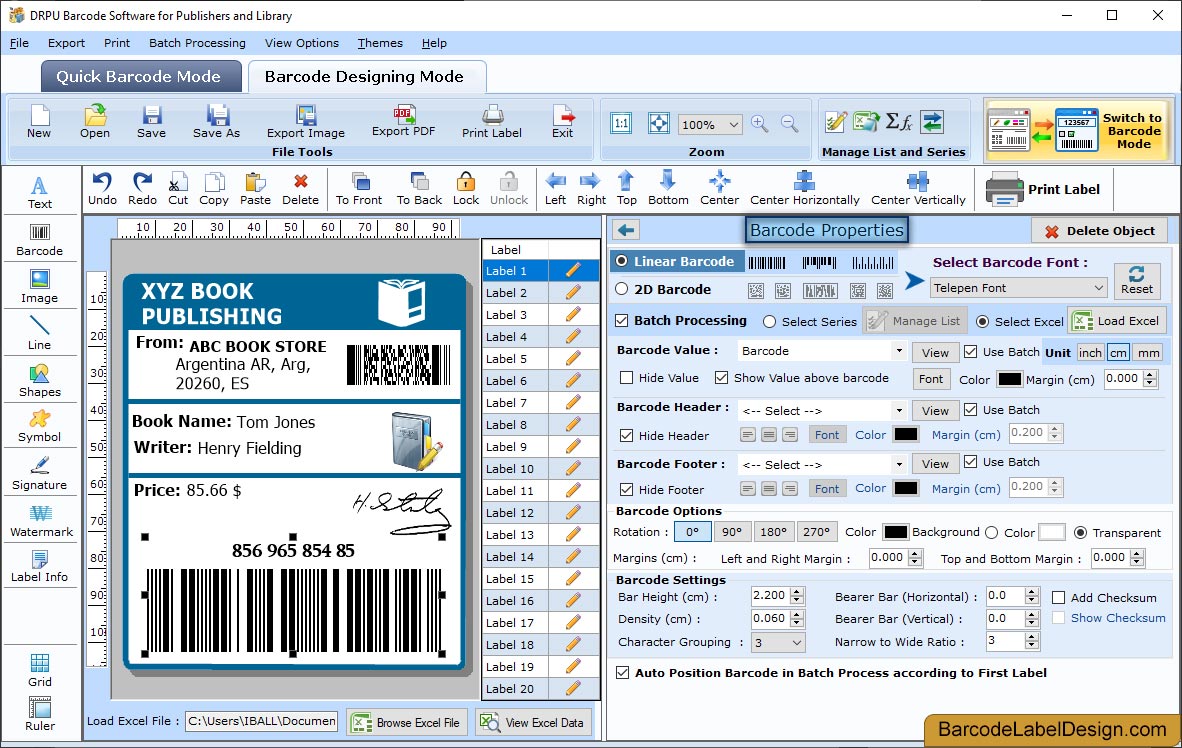
Task: Open the Batch Processing menu
Action: (197, 43)
